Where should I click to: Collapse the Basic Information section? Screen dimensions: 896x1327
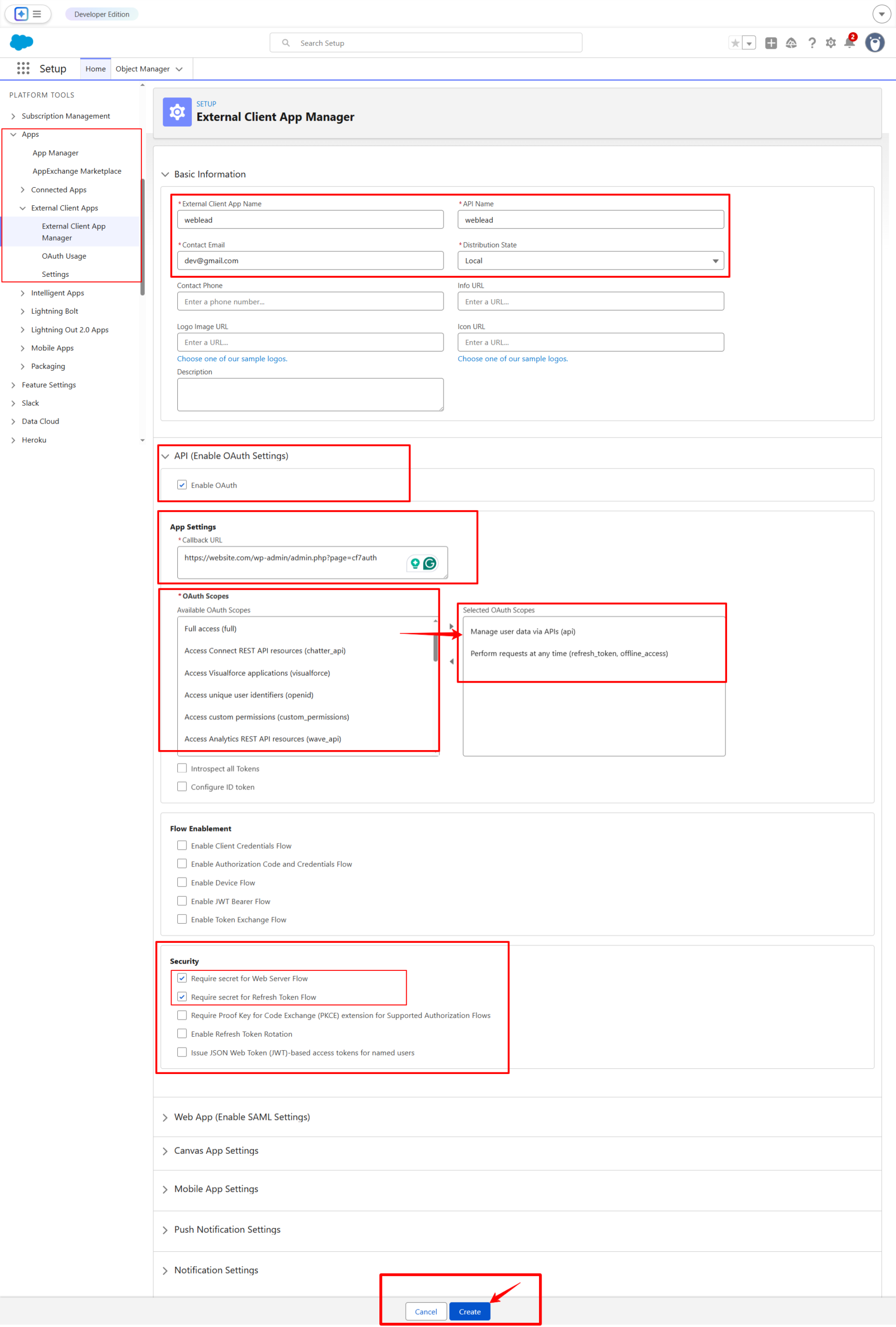(165, 174)
